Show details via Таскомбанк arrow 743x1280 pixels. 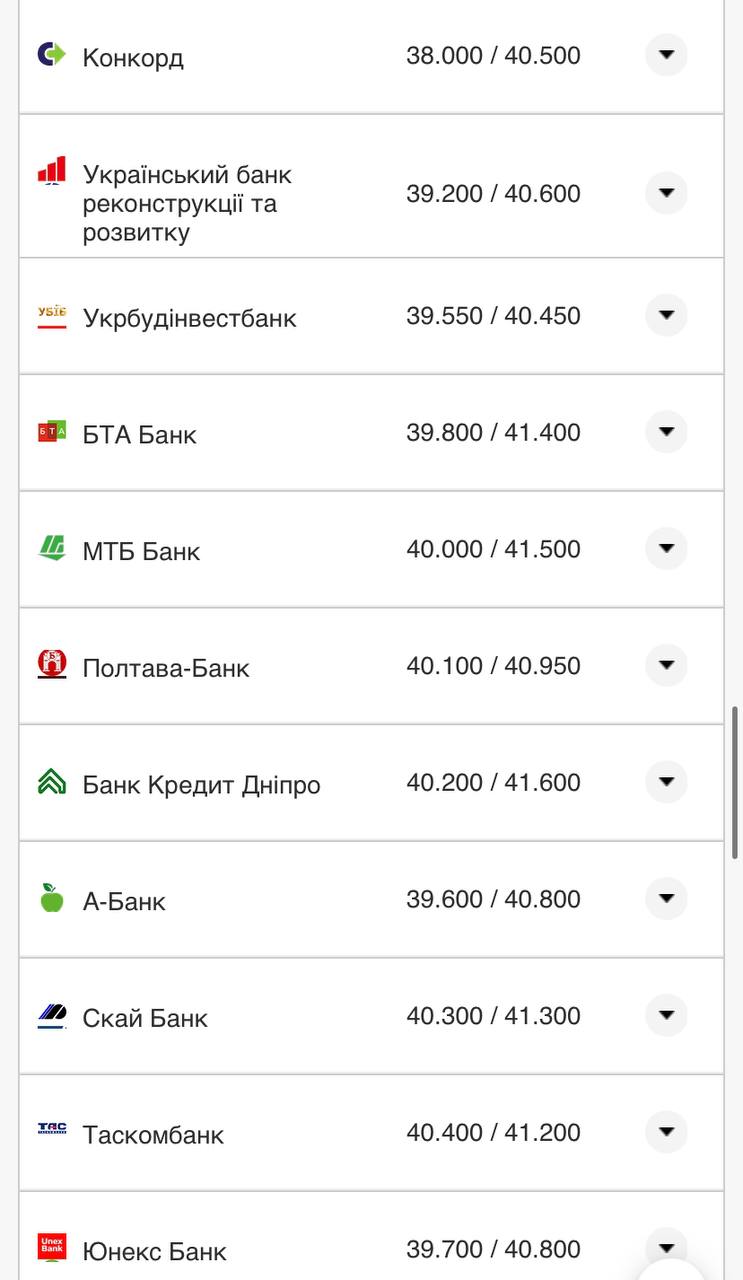pyautogui.click(x=666, y=1132)
